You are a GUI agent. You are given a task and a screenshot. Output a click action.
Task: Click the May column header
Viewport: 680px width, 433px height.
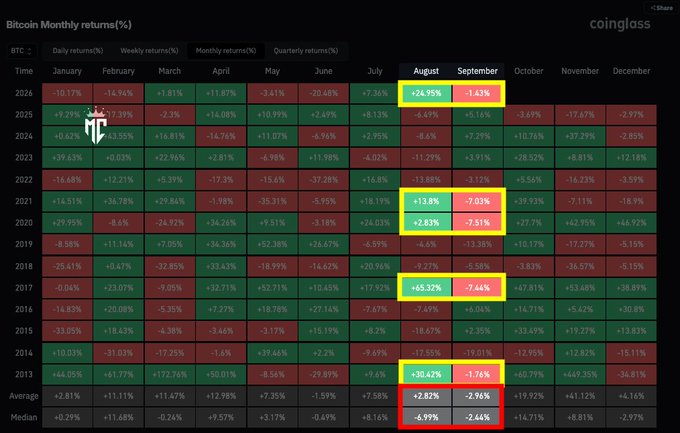272,71
